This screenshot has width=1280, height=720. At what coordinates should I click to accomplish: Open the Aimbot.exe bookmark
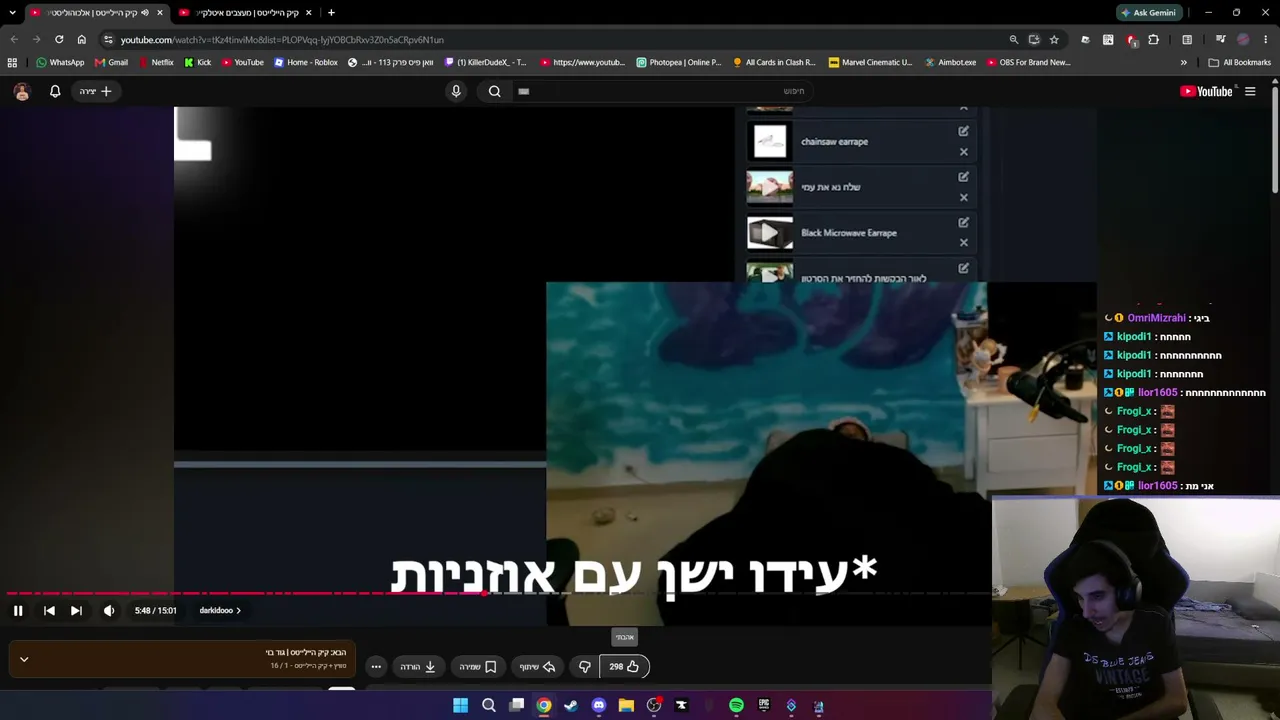[x=950, y=62]
